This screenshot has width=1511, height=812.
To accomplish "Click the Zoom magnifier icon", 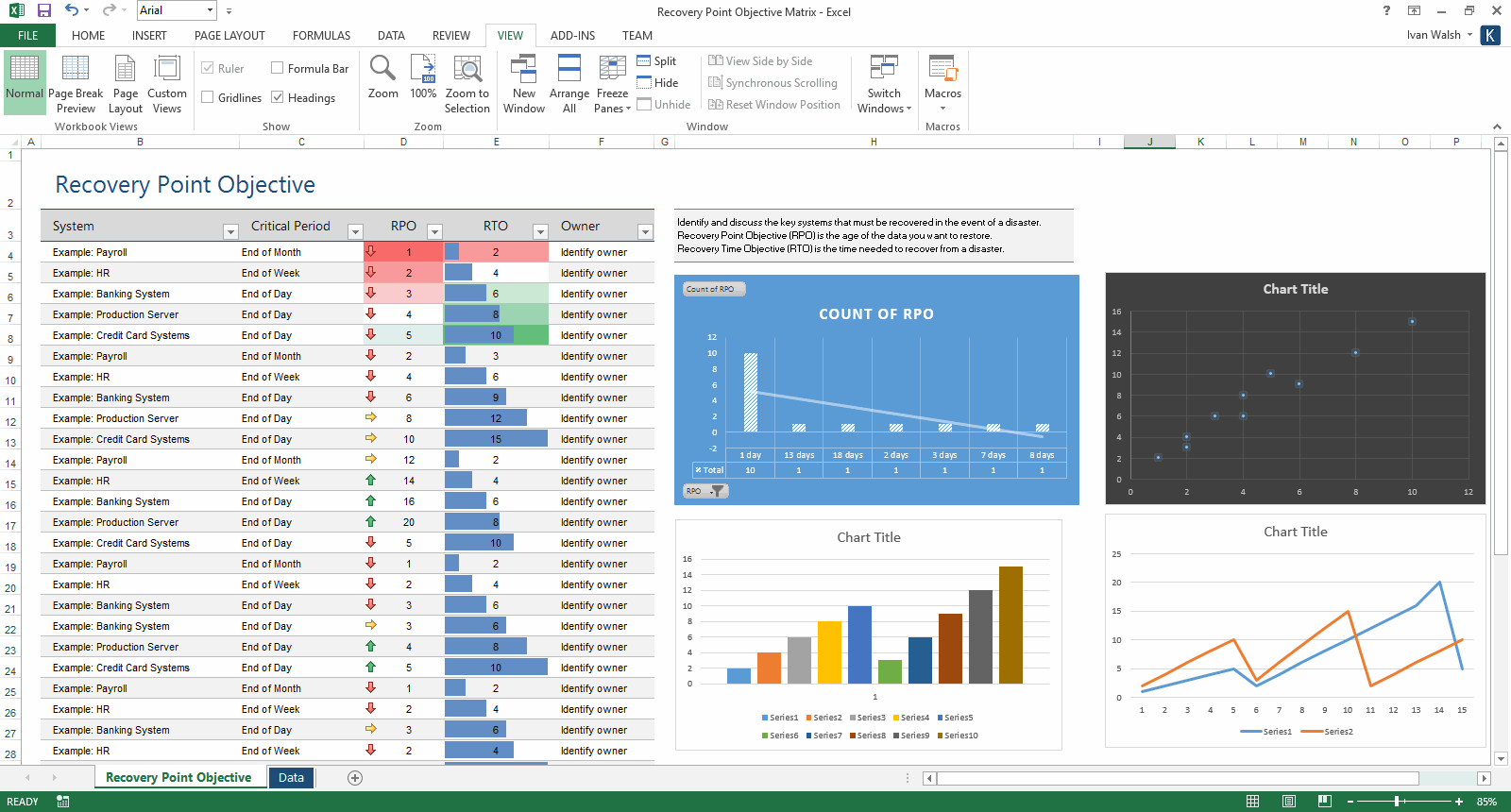I will (382, 70).
